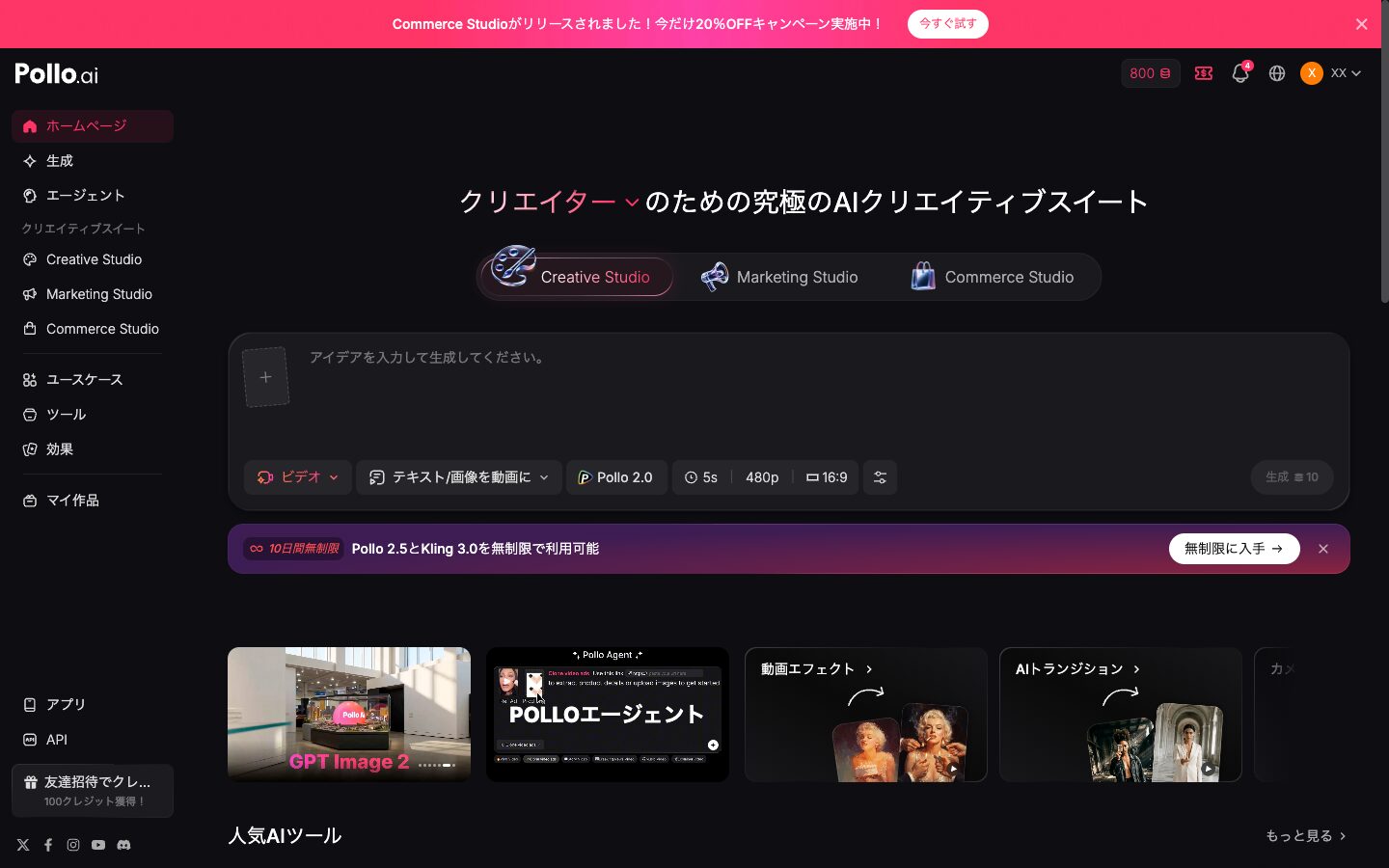Open Marketing Studio in the sidebar
The height and width of the screenshot is (868, 1389).
pos(93,294)
